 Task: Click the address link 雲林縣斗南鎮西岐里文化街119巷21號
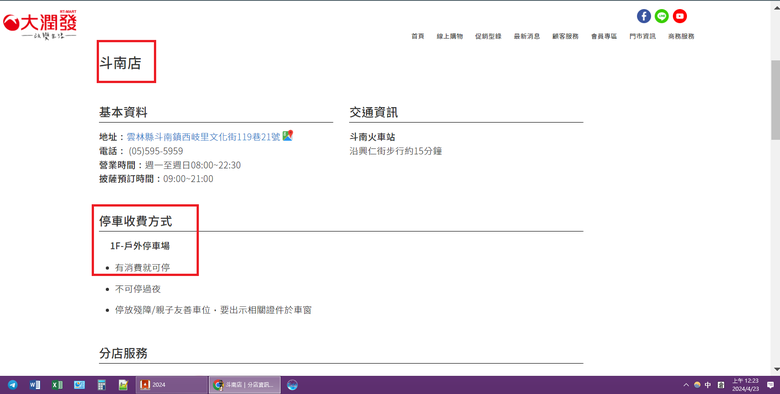click(x=203, y=137)
